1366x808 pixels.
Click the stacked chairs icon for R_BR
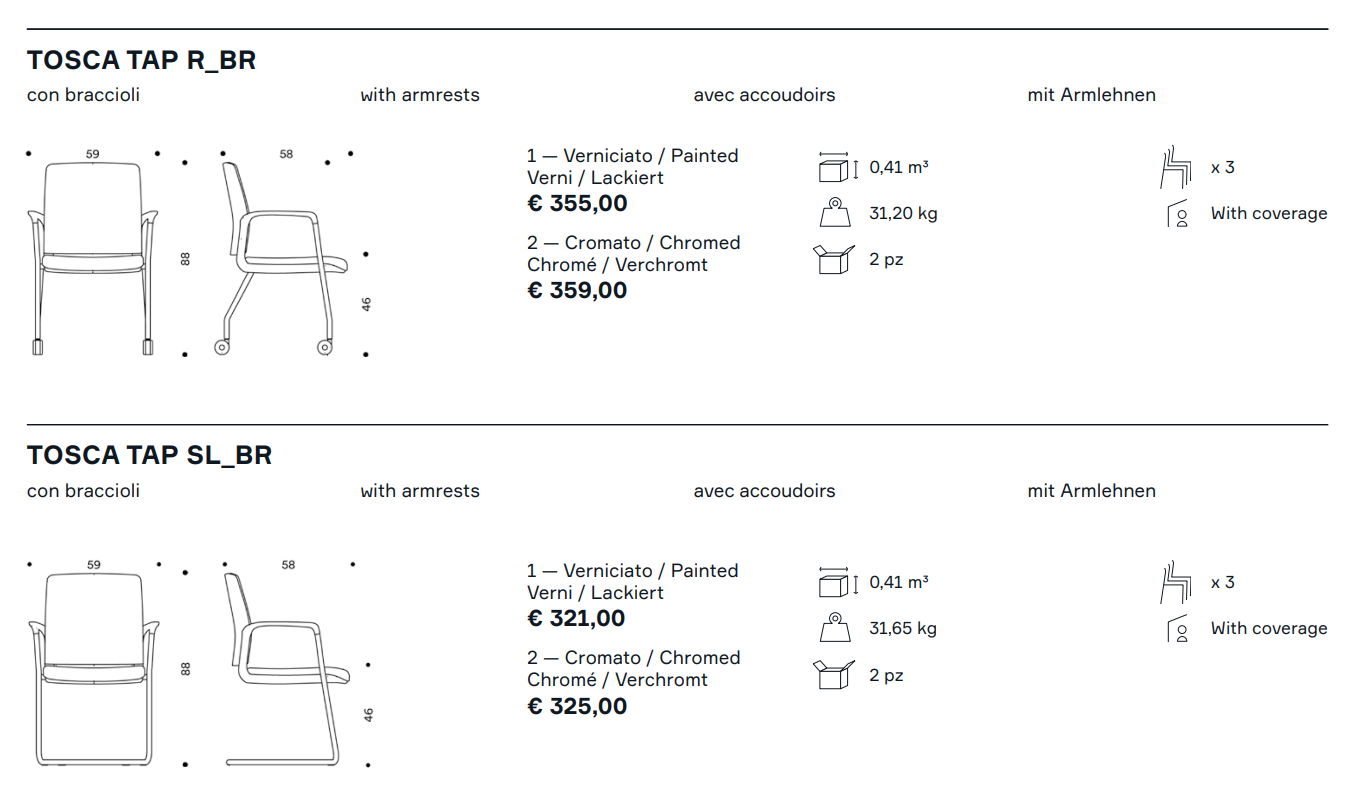pos(1175,167)
